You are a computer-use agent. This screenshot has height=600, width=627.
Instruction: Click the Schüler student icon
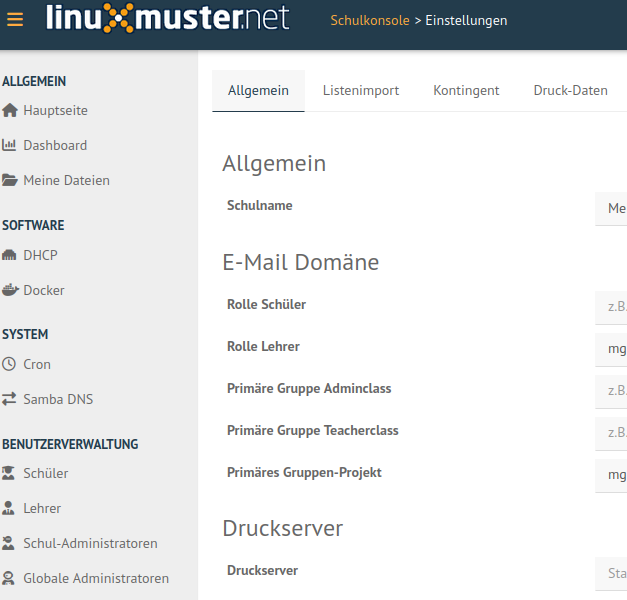pos(10,473)
